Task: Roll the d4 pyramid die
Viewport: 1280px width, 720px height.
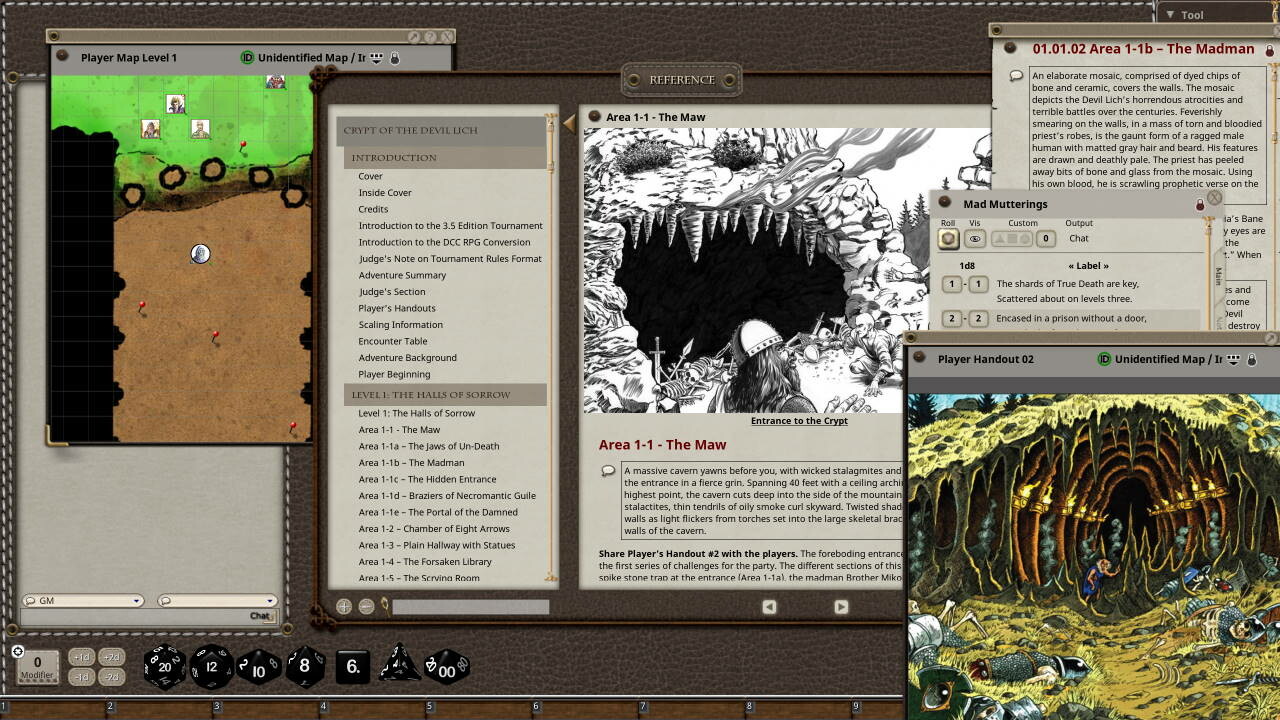Action: pyautogui.click(x=400, y=665)
